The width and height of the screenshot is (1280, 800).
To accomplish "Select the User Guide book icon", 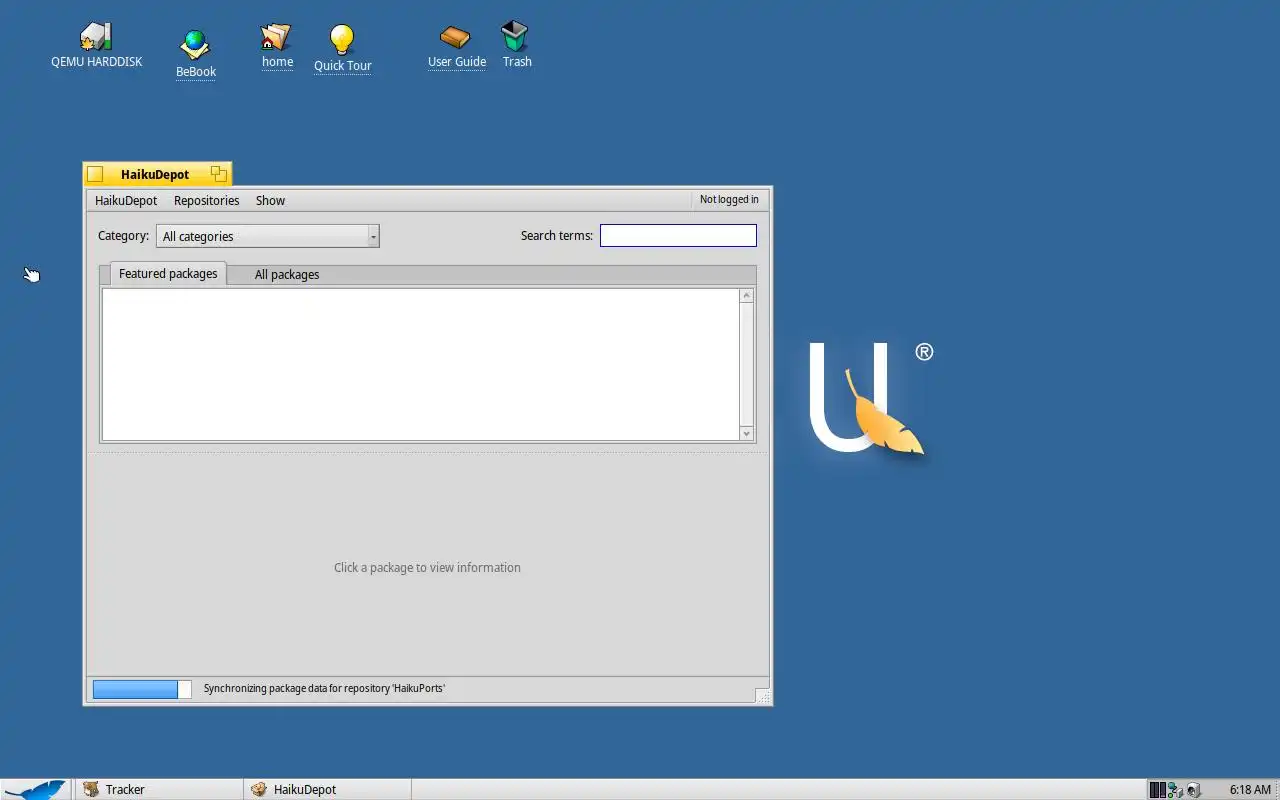I will [x=455, y=37].
